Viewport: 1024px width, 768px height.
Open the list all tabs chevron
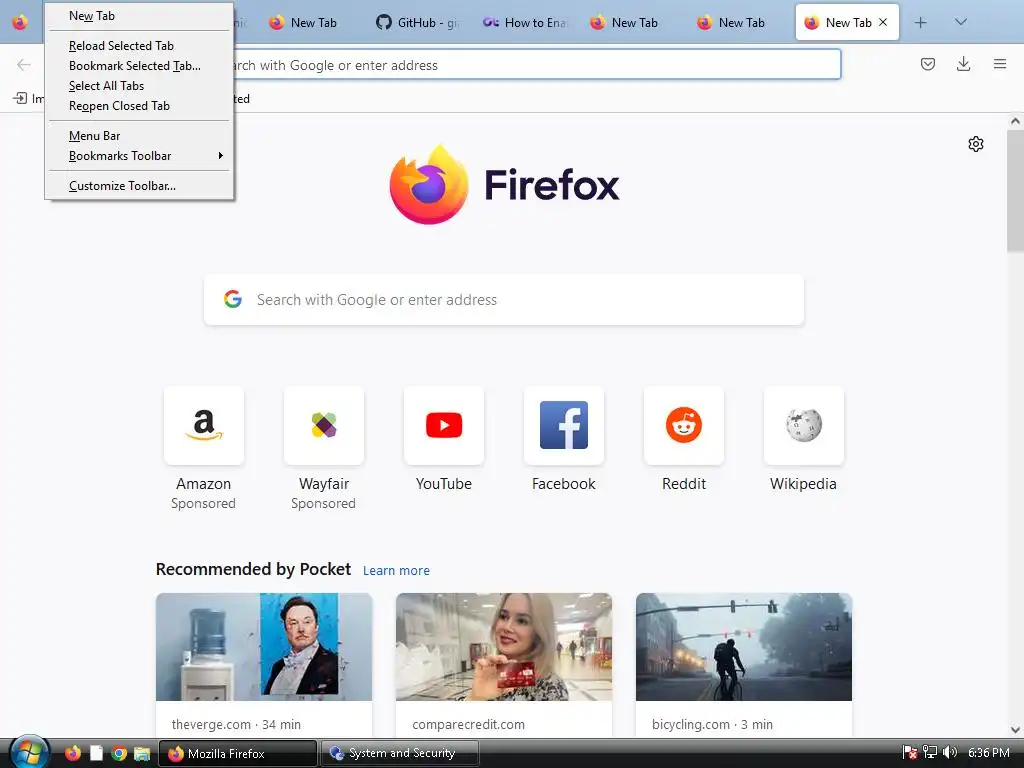point(960,22)
